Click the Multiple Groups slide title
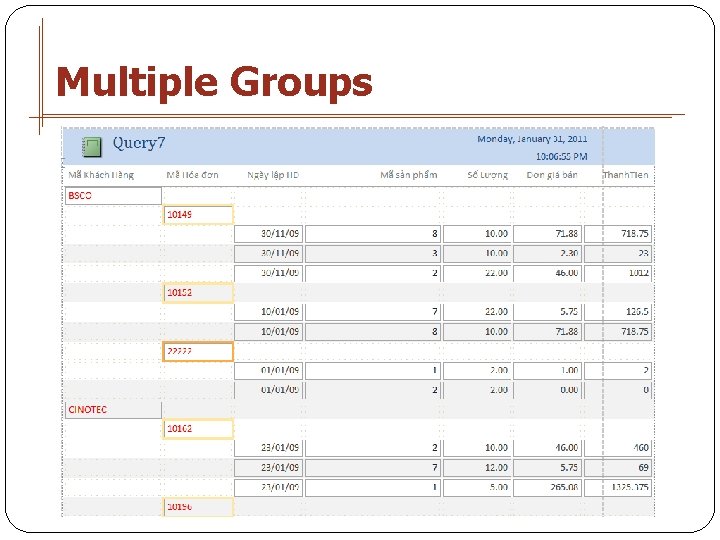The height and width of the screenshot is (540, 720). click(x=214, y=83)
